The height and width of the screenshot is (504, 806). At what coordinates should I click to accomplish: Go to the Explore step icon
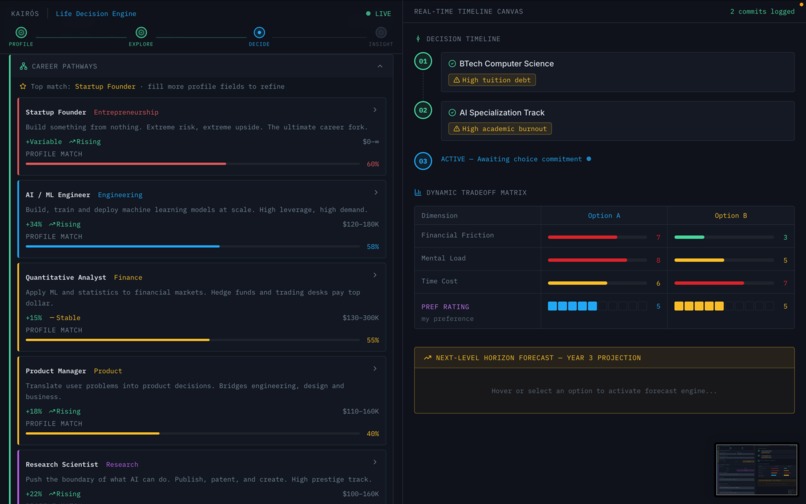(141, 32)
